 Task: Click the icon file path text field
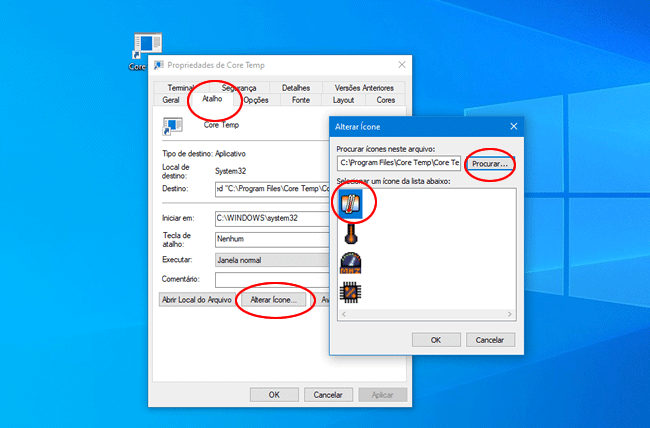pyautogui.click(x=399, y=162)
